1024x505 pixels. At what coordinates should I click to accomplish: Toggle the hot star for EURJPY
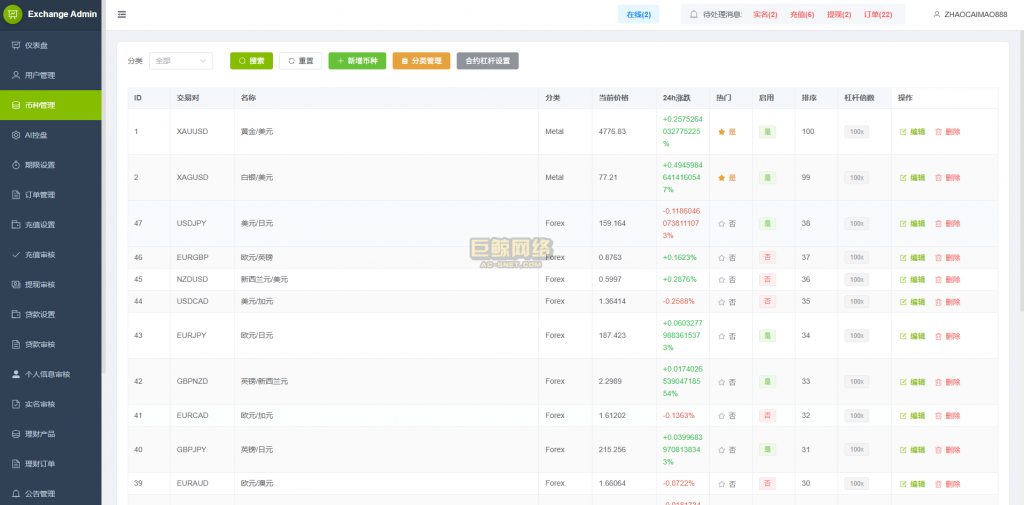coord(722,336)
